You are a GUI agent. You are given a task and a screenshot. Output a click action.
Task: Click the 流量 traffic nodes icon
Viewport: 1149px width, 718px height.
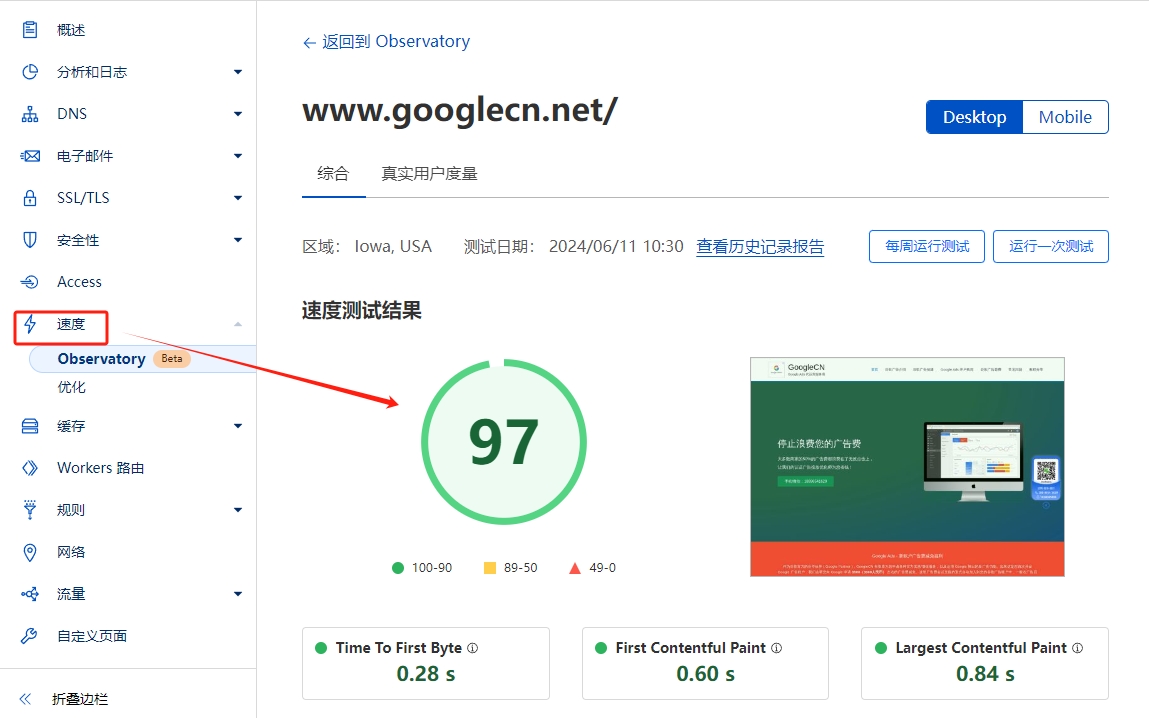click(30, 594)
